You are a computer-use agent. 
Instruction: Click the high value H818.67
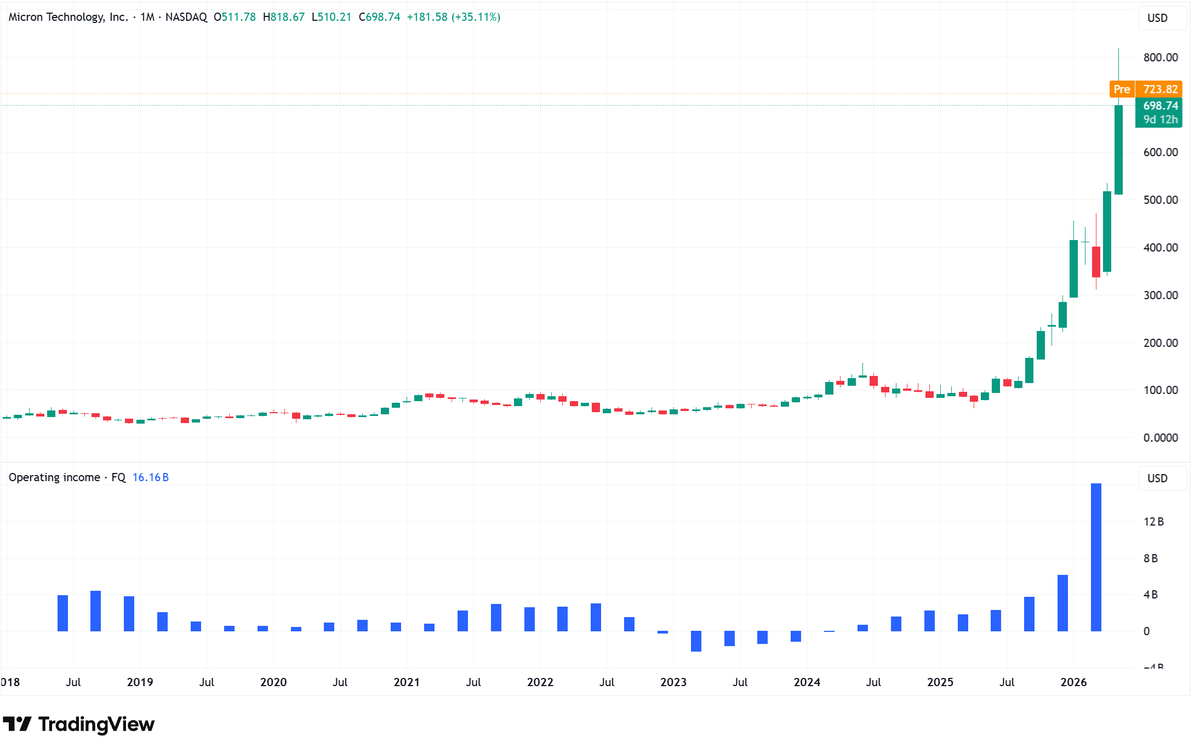click(x=286, y=18)
